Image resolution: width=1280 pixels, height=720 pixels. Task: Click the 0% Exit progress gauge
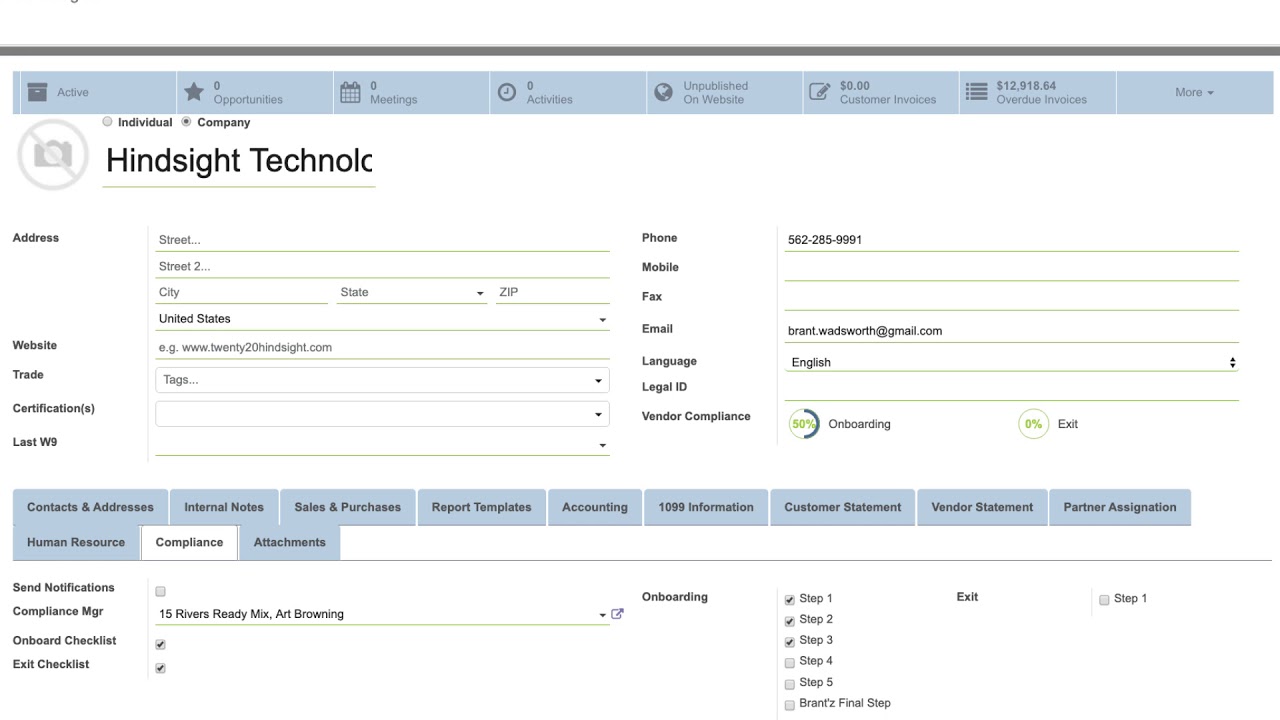[1033, 424]
